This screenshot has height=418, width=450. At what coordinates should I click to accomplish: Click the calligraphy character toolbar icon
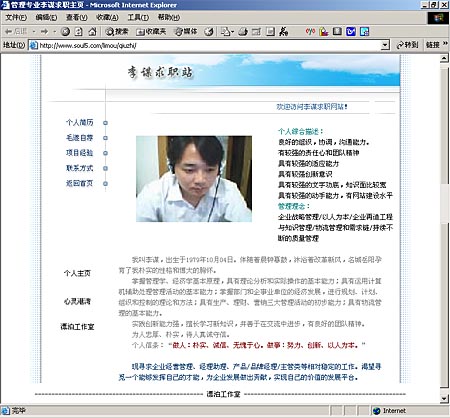[284, 32]
